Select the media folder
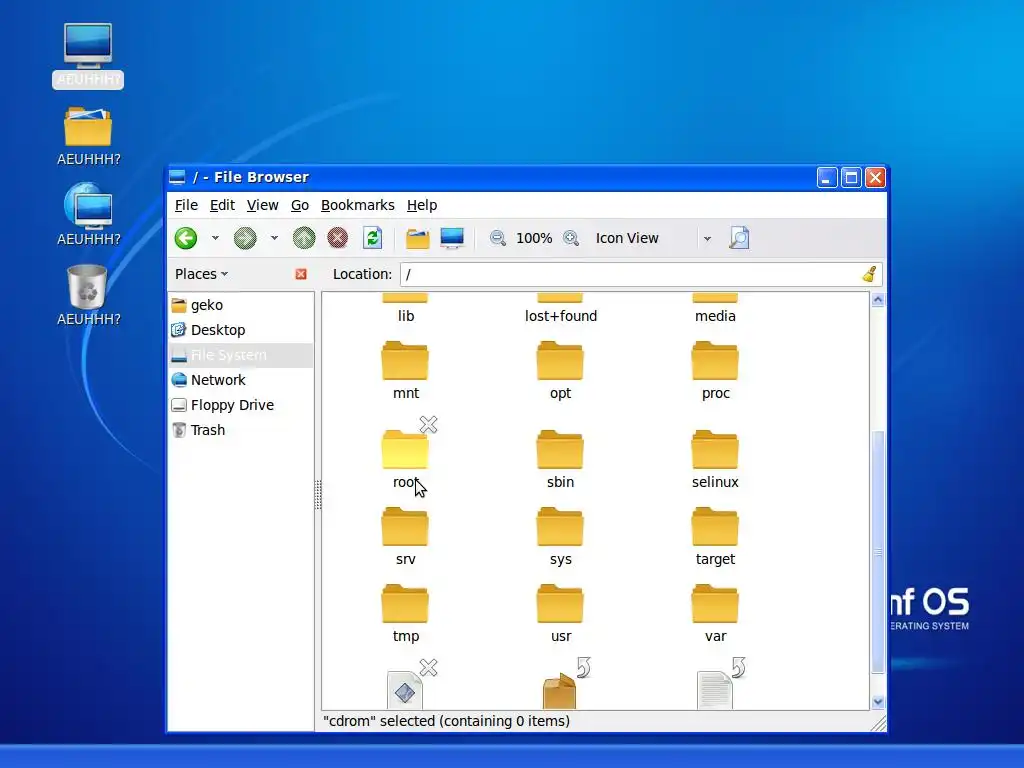1024x768 pixels. pos(715,310)
